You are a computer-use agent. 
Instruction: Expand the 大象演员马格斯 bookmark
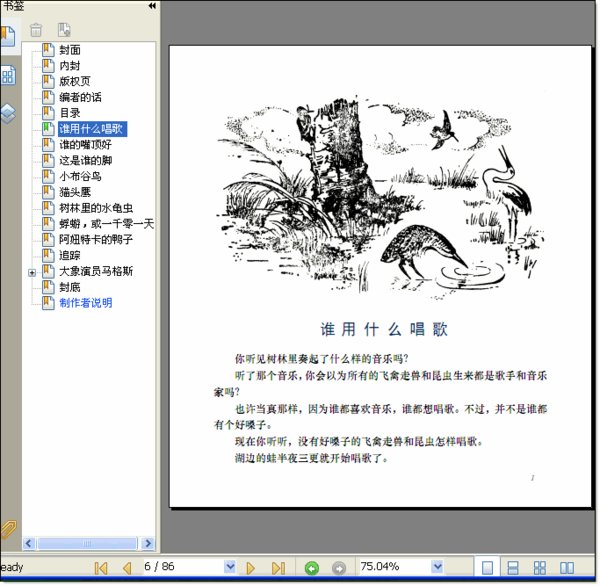pos(32,273)
